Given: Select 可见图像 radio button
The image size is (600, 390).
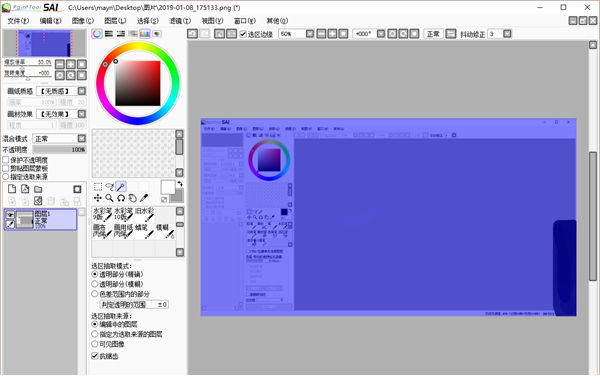Looking at the screenshot, I should [95, 344].
